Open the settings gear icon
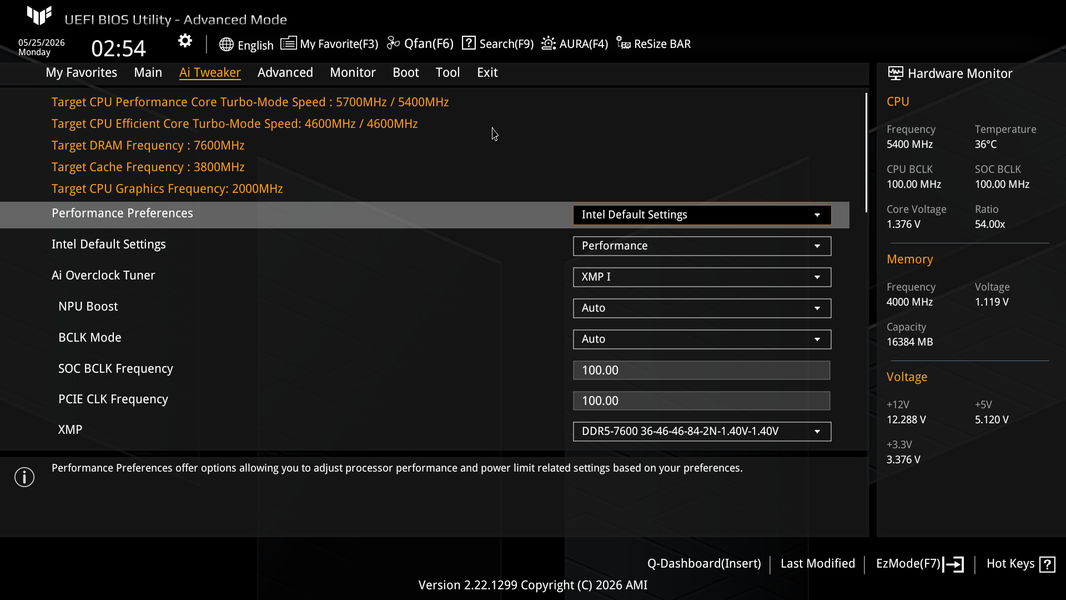 pos(185,41)
